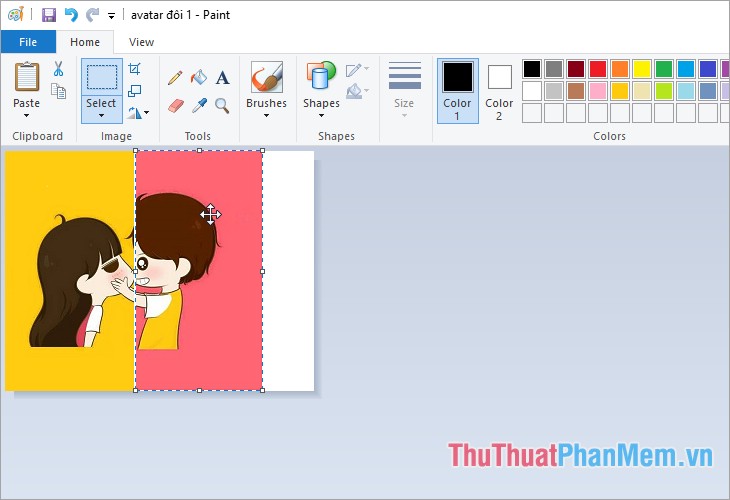Viewport: 730px width, 500px height.
Task: Open the Shapes gallery icon
Action: tap(321, 76)
